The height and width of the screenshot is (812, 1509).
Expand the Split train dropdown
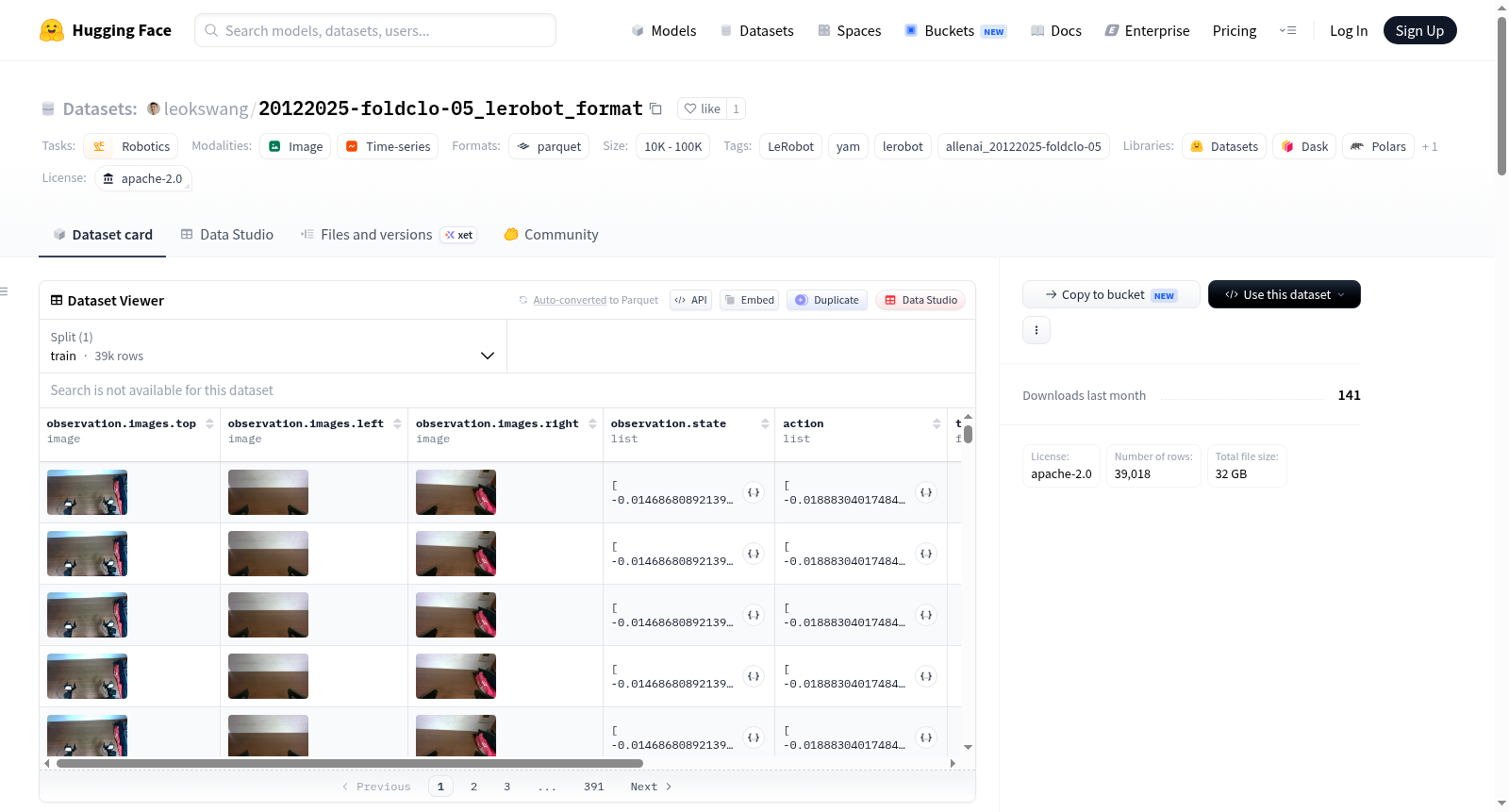coord(273,346)
